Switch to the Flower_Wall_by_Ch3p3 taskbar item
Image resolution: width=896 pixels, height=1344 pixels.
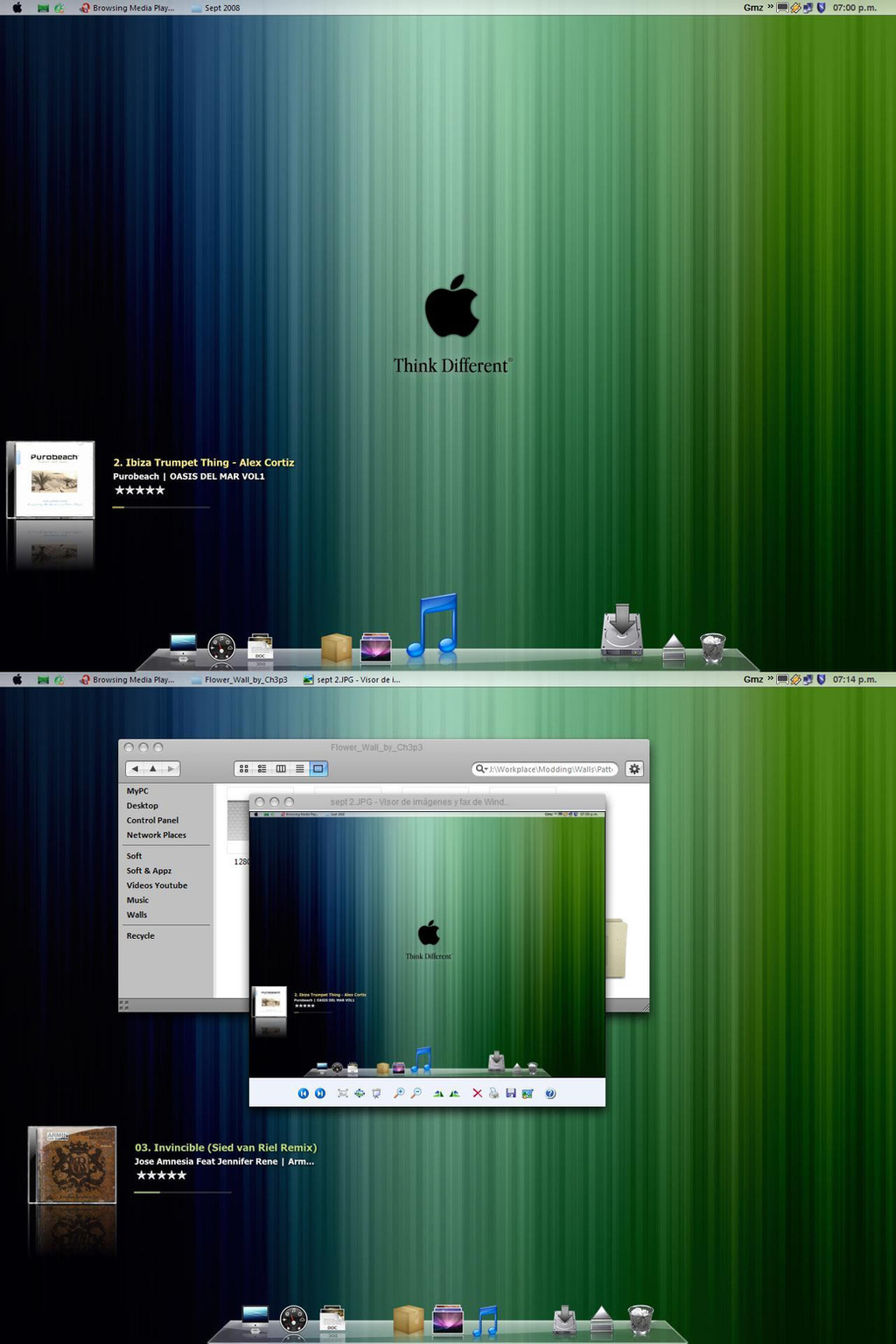[x=239, y=680]
